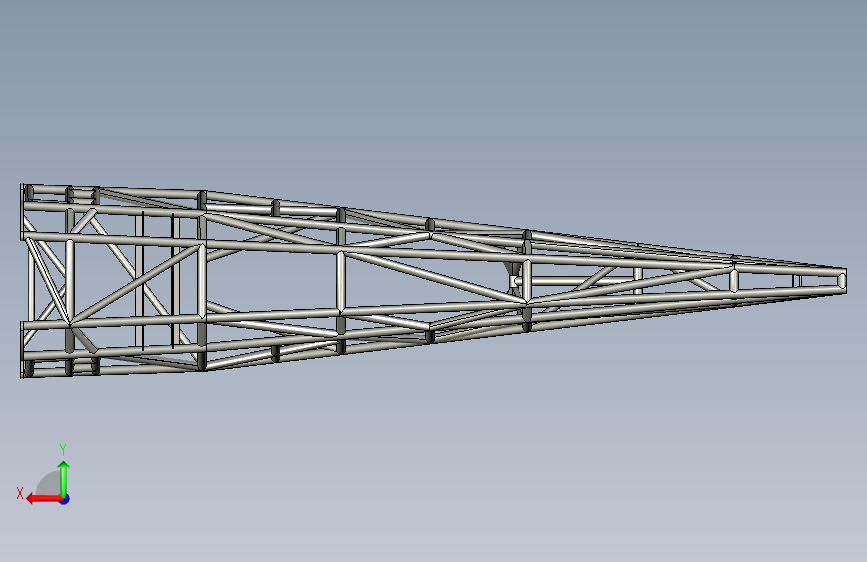This screenshot has width=867, height=562.
Task: Click the gray plane of the axis triad
Action: click(x=48, y=484)
